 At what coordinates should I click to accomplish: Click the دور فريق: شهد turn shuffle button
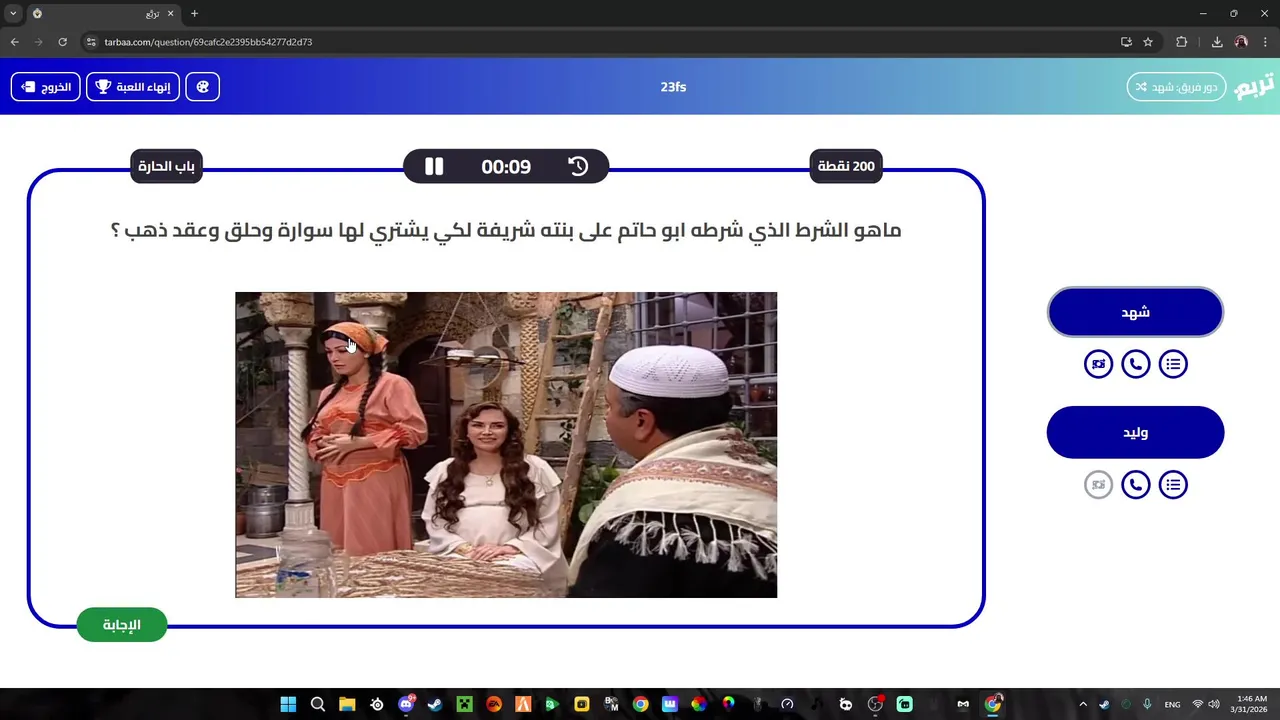[1177, 87]
